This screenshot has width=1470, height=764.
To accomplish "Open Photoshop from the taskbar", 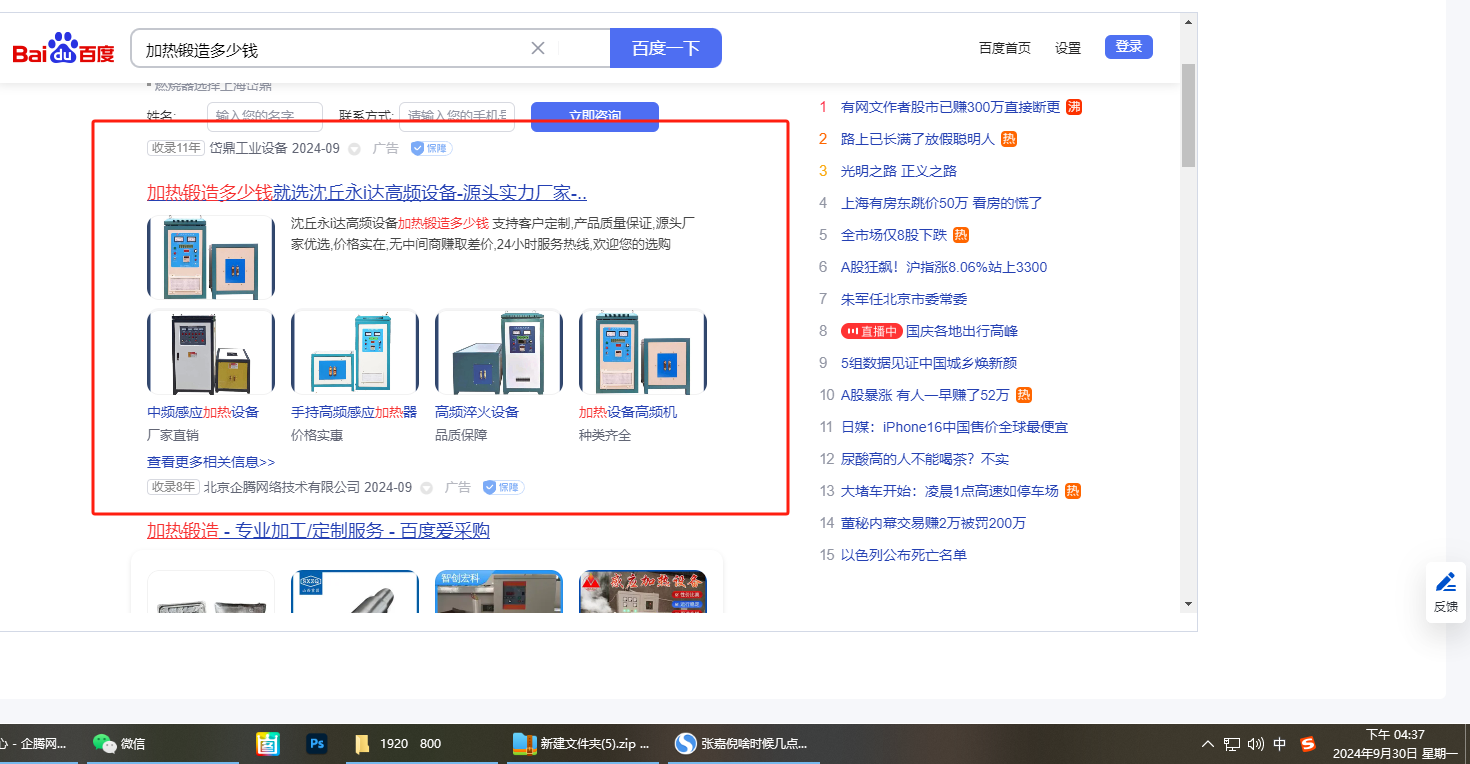I will (x=318, y=743).
